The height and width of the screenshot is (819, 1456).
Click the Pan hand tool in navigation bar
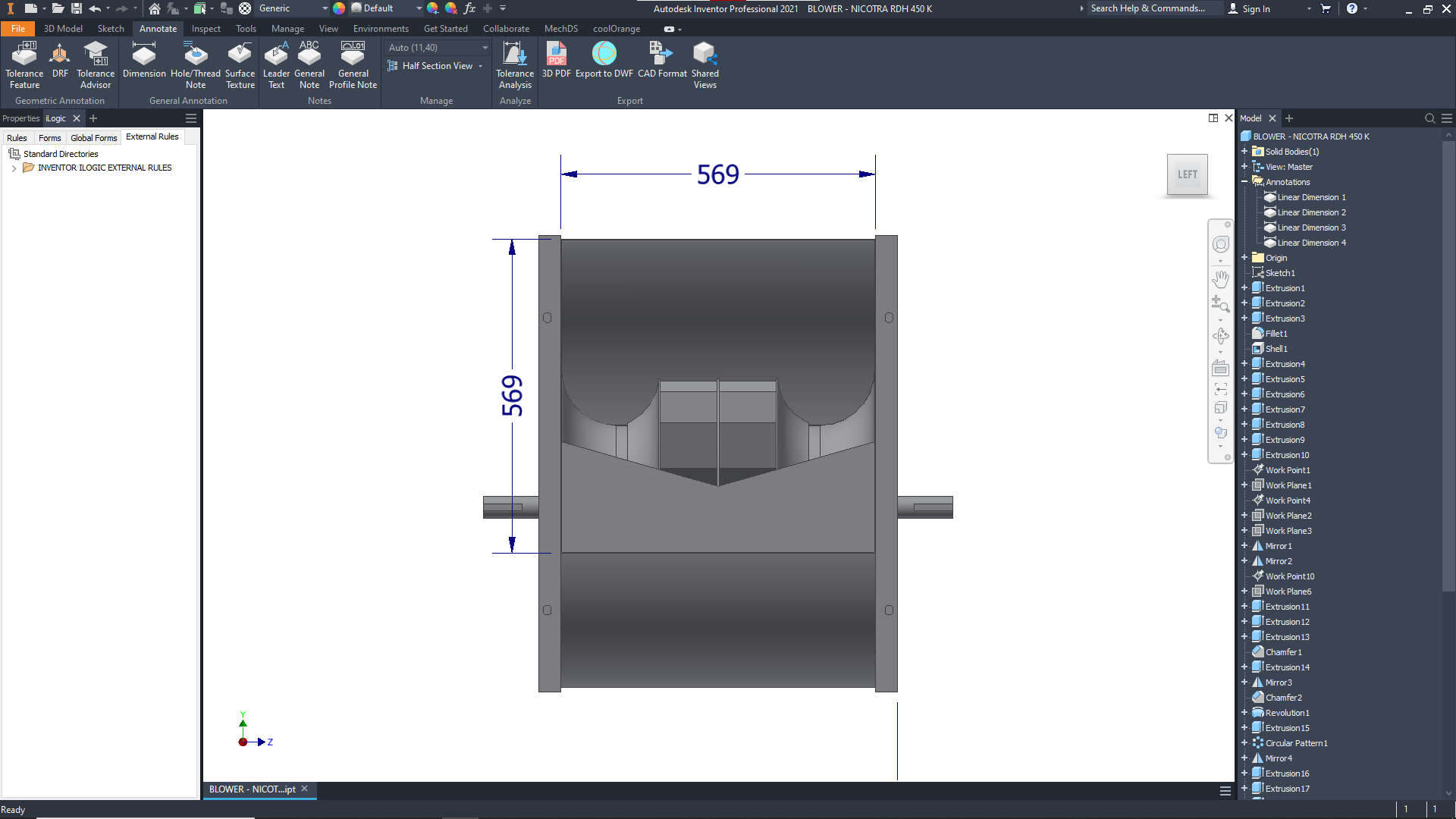pyautogui.click(x=1220, y=279)
